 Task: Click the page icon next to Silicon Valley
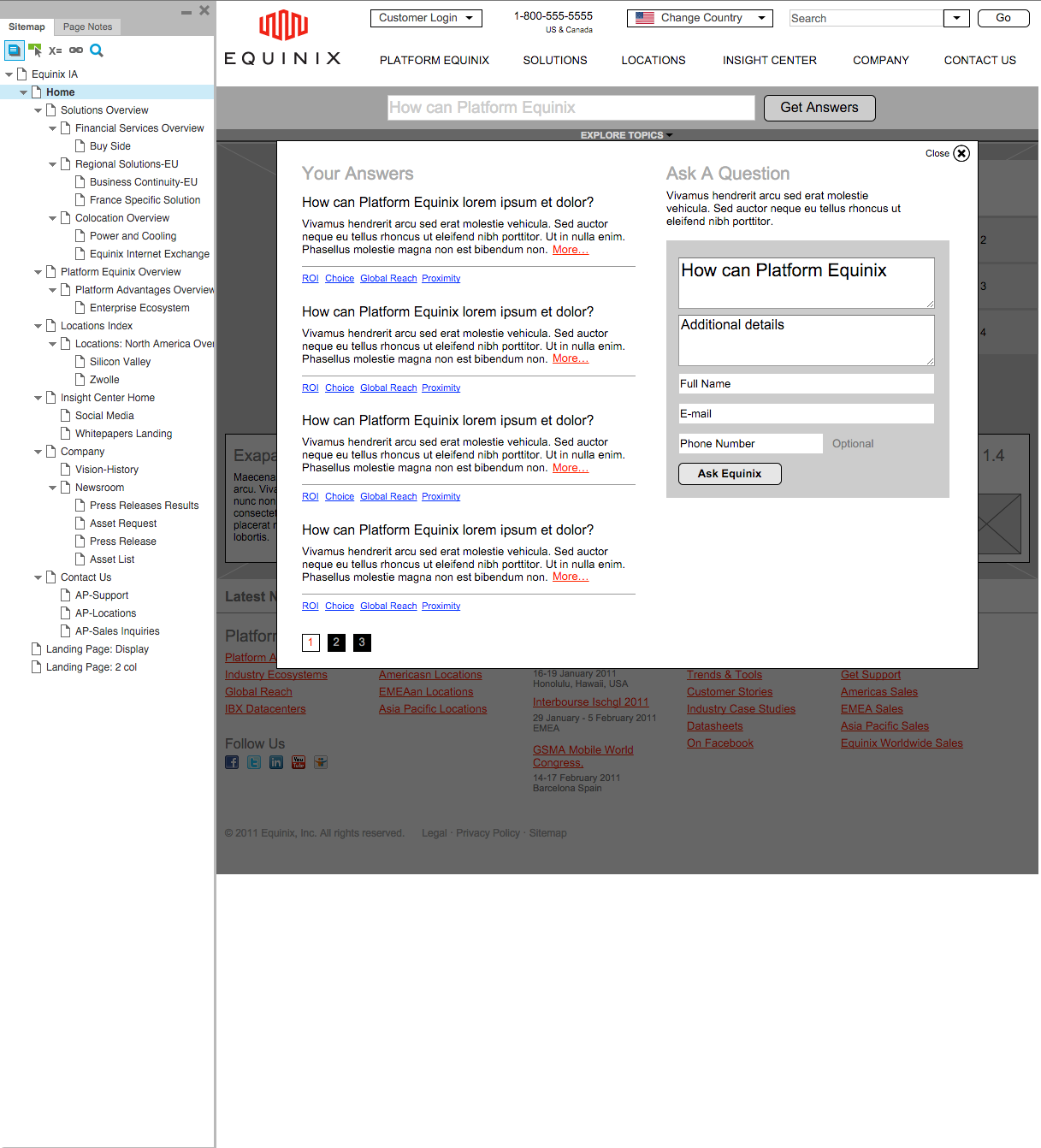pos(80,361)
